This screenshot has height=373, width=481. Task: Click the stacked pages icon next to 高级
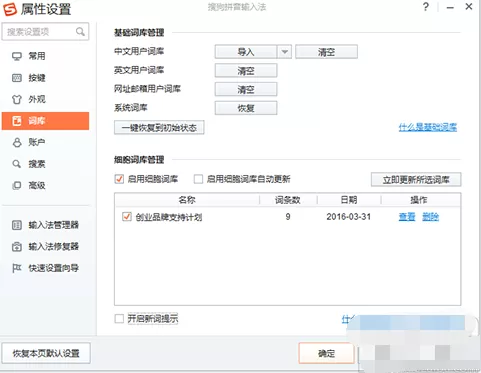point(17,185)
